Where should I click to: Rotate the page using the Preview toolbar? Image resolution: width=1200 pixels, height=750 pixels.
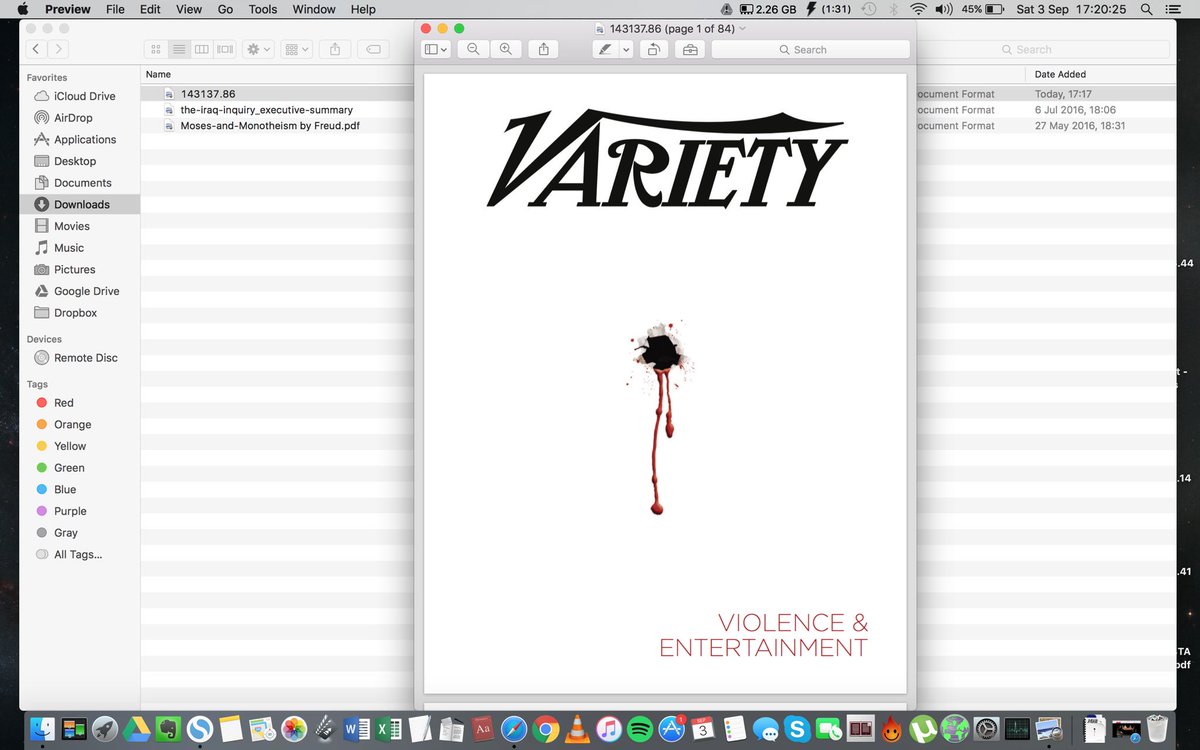[x=653, y=49]
